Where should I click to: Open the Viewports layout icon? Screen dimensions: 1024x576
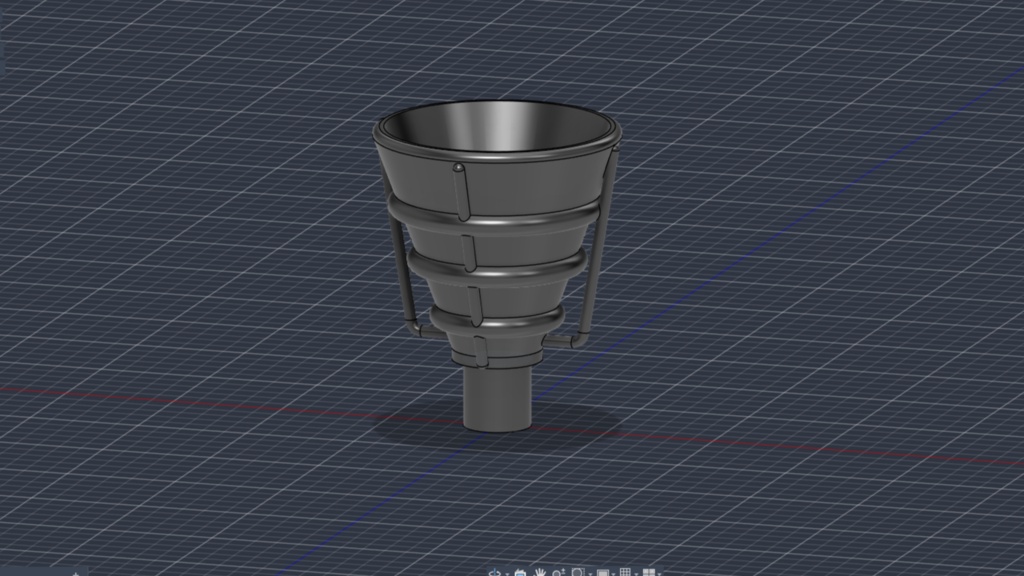point(648,573)
